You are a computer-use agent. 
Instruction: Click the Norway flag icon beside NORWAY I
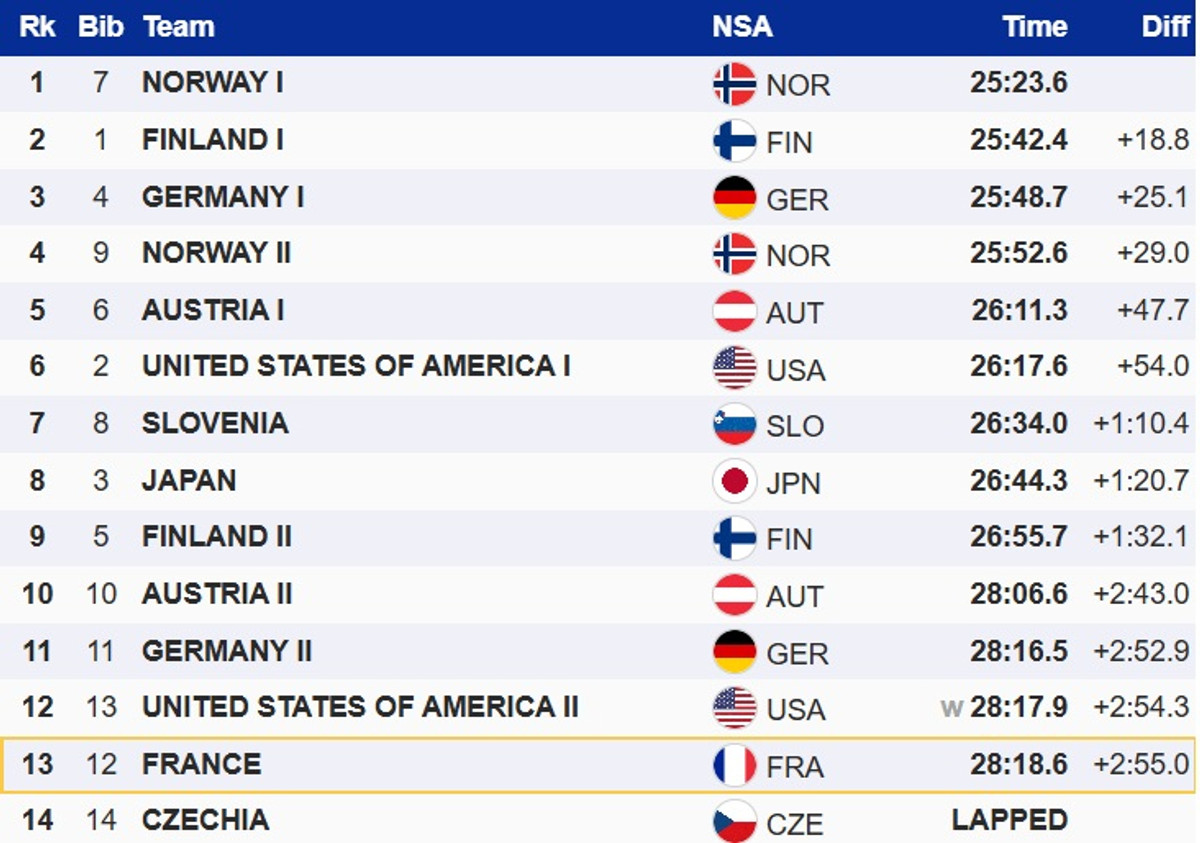point(734,84)
